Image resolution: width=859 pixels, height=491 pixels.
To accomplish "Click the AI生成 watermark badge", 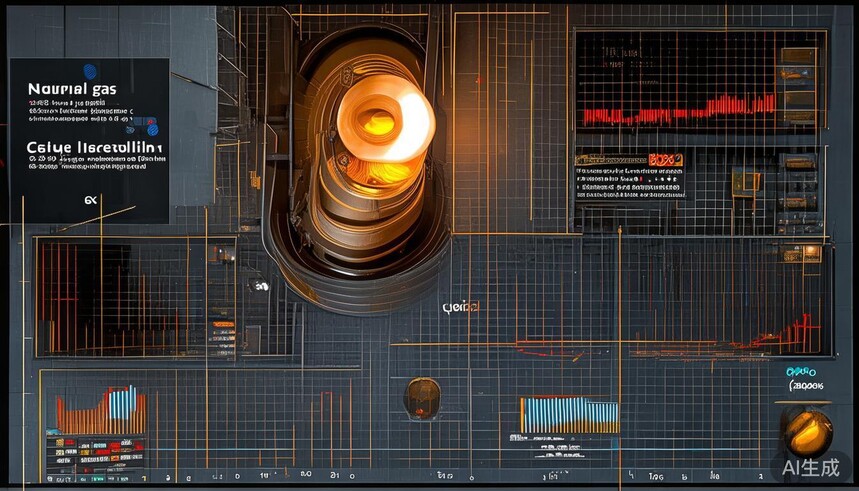I will tap(810, 465).
